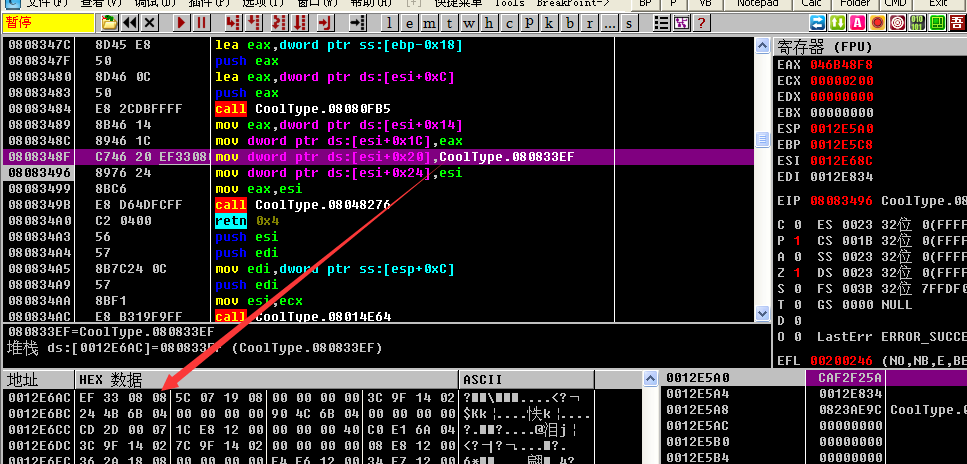
Task: Show breakpoints window with 'b' button
Action: click(570, 22)
